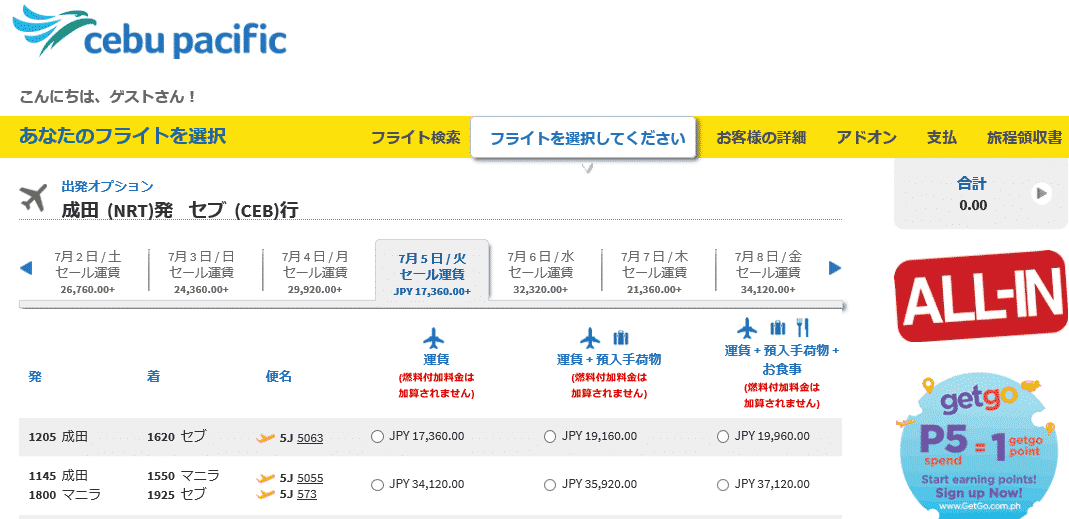Expand the 合計 total panel arrow
Viewport: 1069px width, 519px height.
click(x=1041, y=194)
